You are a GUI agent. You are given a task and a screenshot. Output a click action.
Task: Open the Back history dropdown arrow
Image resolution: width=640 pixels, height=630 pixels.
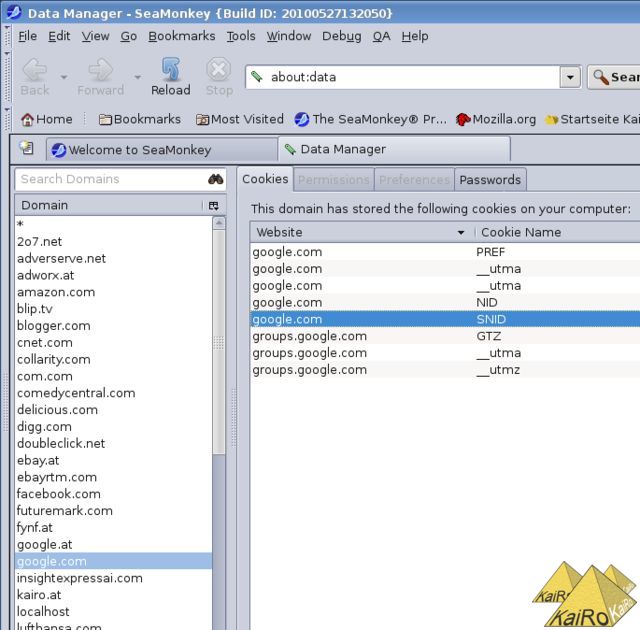tap(64, 77)
